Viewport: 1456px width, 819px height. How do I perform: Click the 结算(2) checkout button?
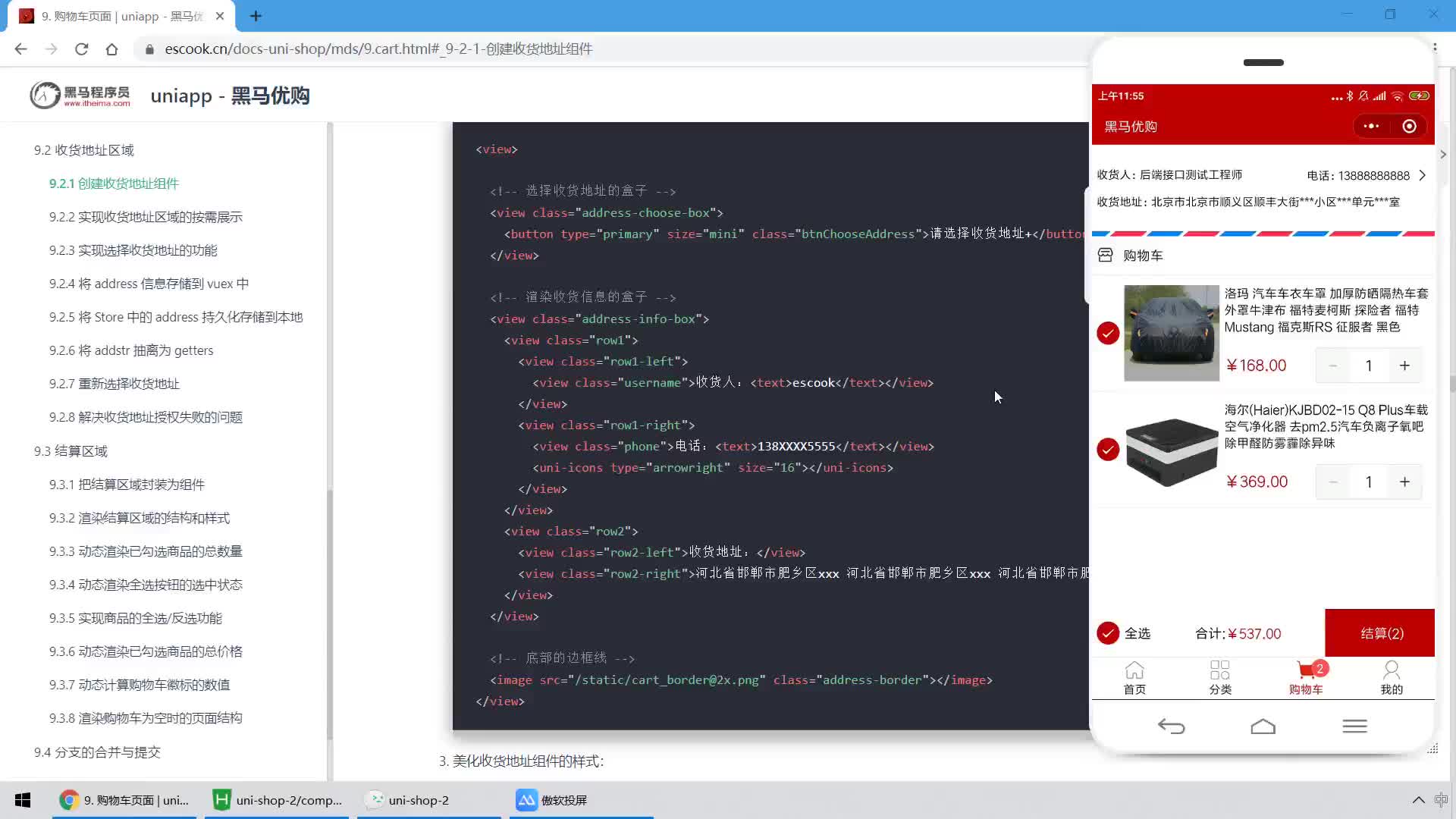coord(1380,633)
